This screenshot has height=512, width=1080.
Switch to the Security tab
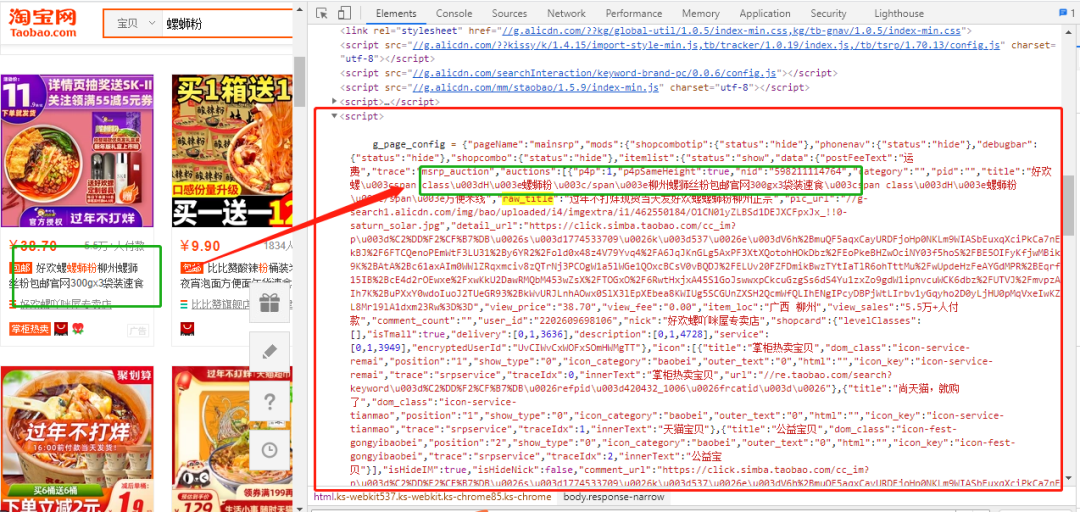pos(828,13)
